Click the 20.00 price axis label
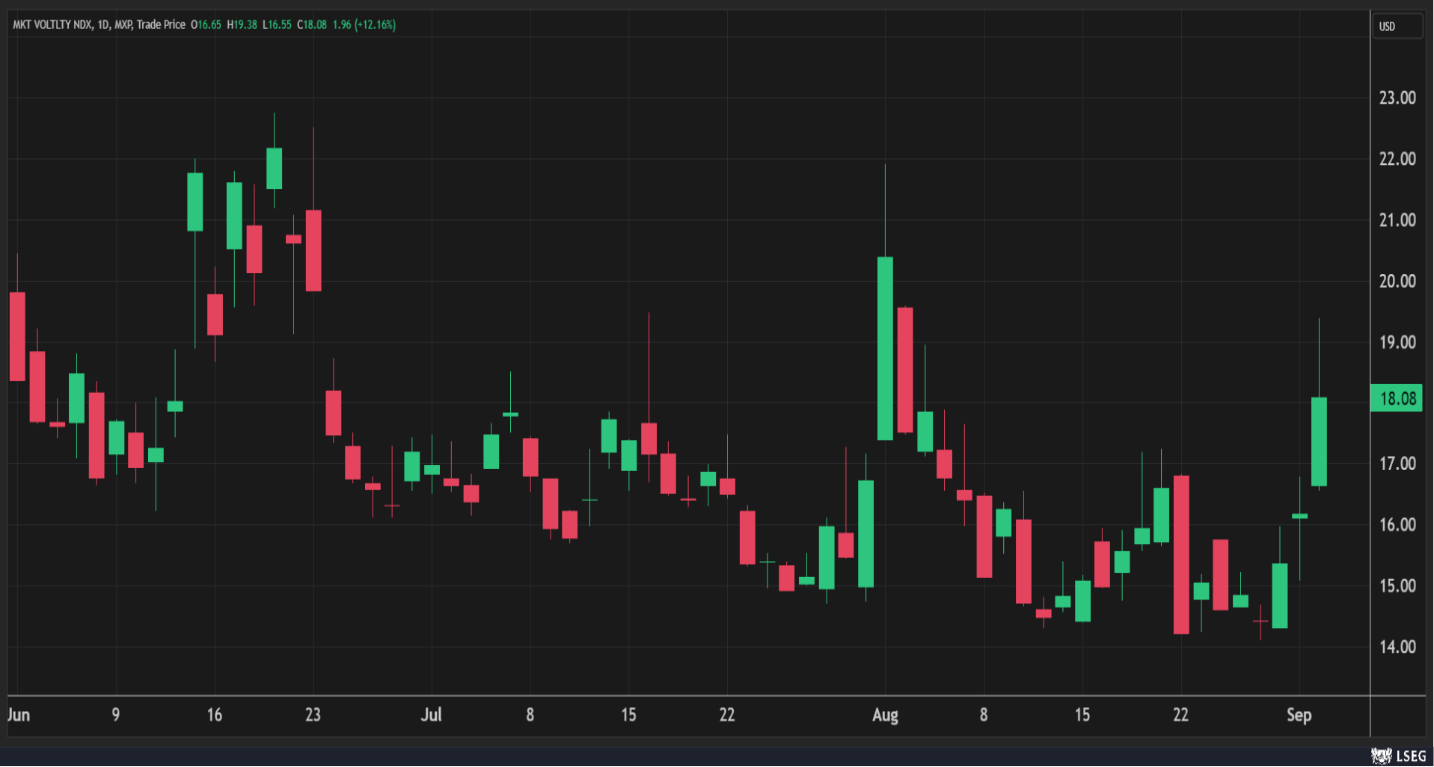The width and height of the screenshot is (1434, 767). (1397, 281)
